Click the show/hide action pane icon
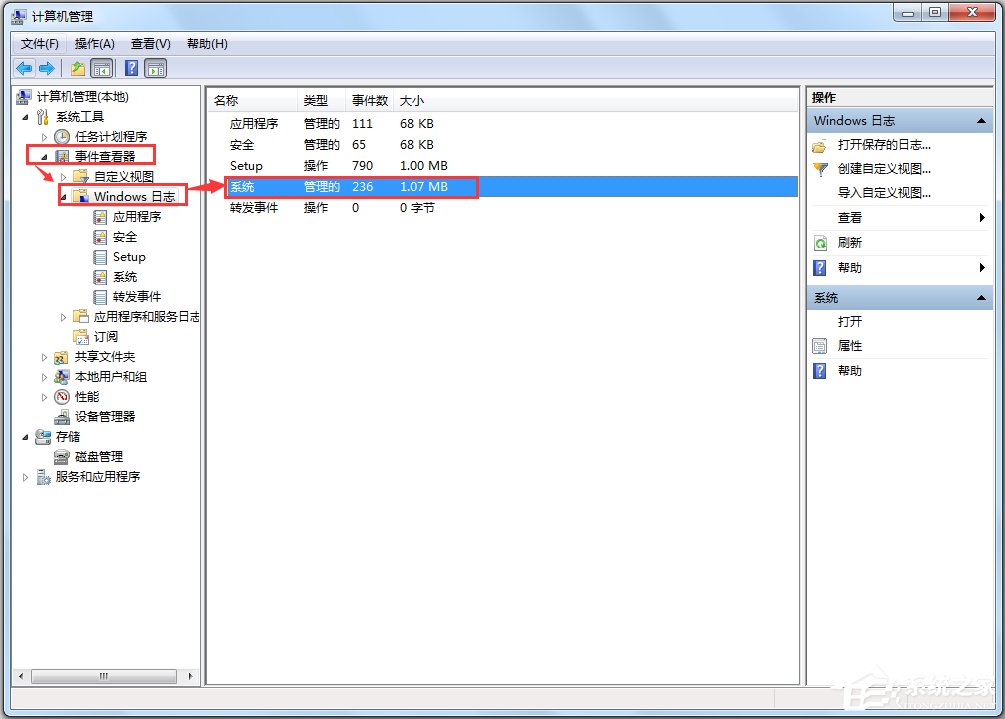This screenshot has height=719, width=1005. coord(155,69)
